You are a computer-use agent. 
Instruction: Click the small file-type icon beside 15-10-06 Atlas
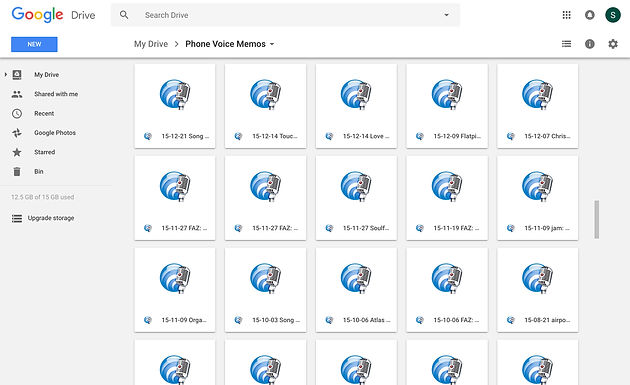(x=329, y=320)
